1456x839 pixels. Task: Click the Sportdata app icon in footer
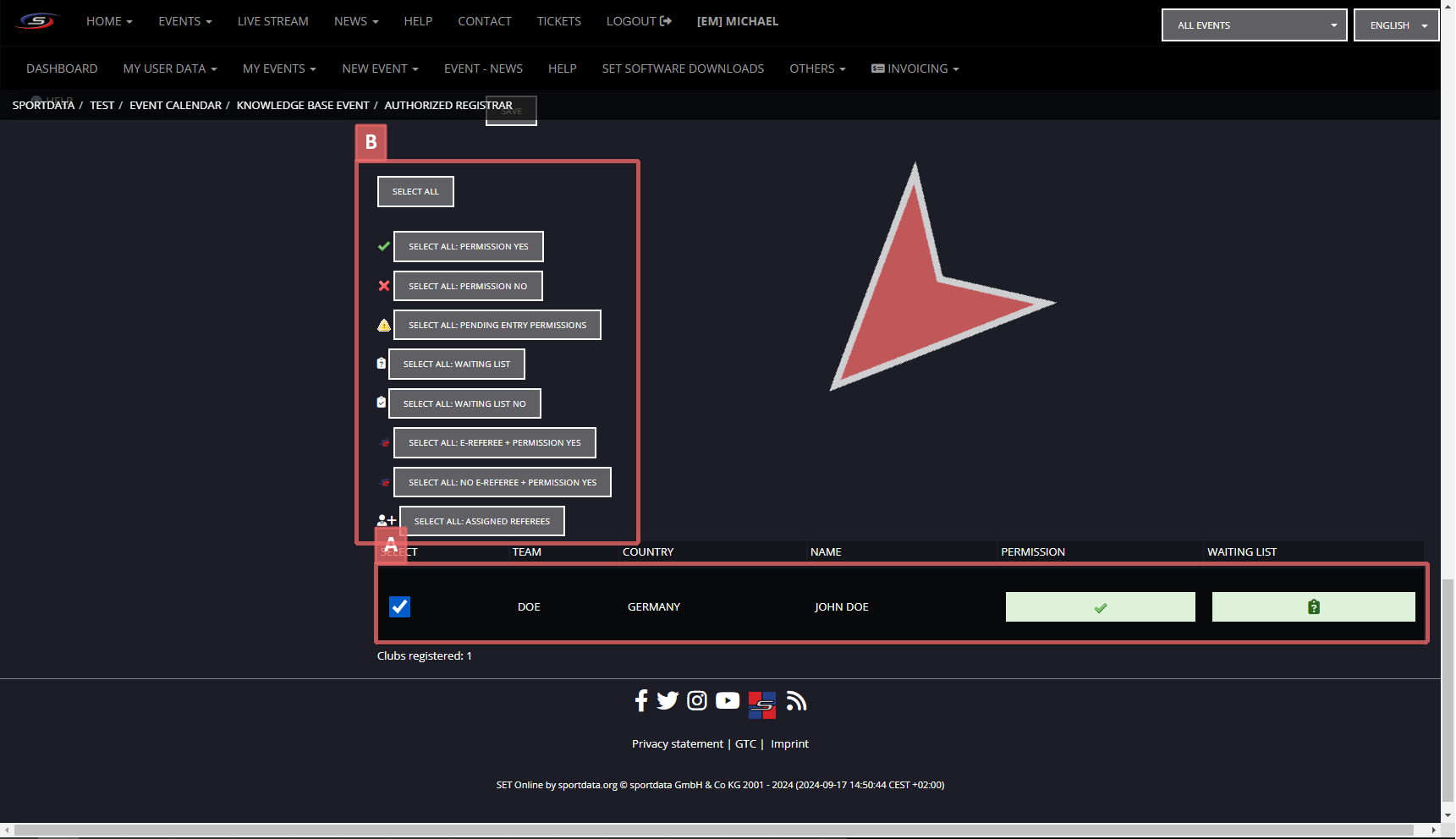(x=761, y=705)
